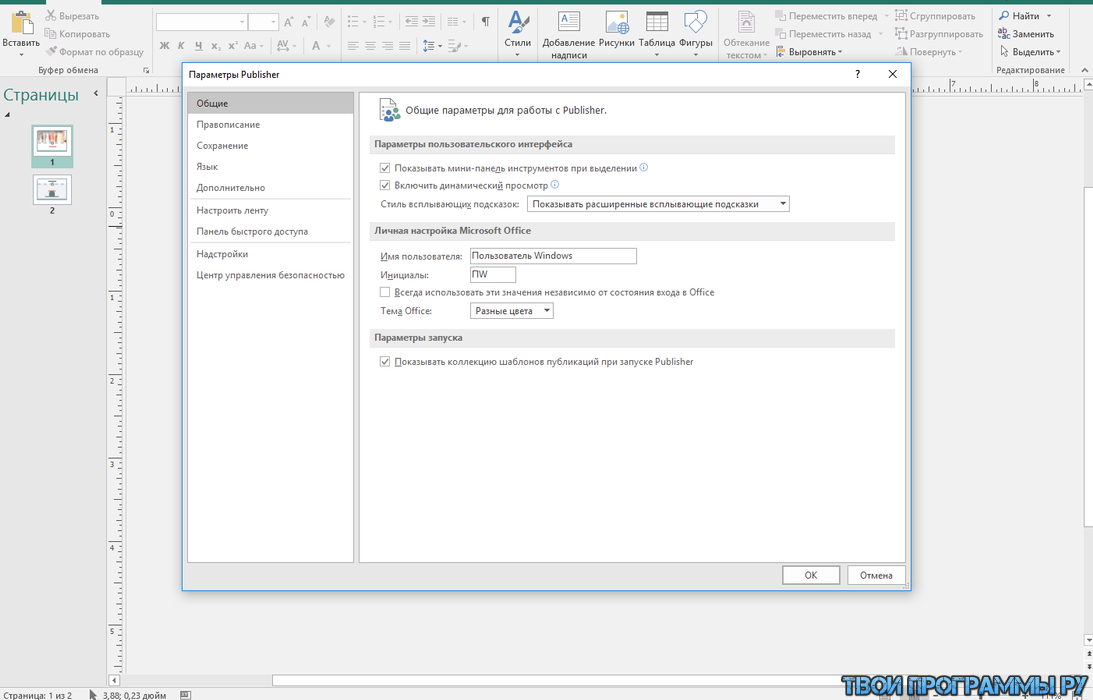The width and height of the screenshot is (1093, 700).
Task: Click Заменить replace icon
Action: 1004,33
